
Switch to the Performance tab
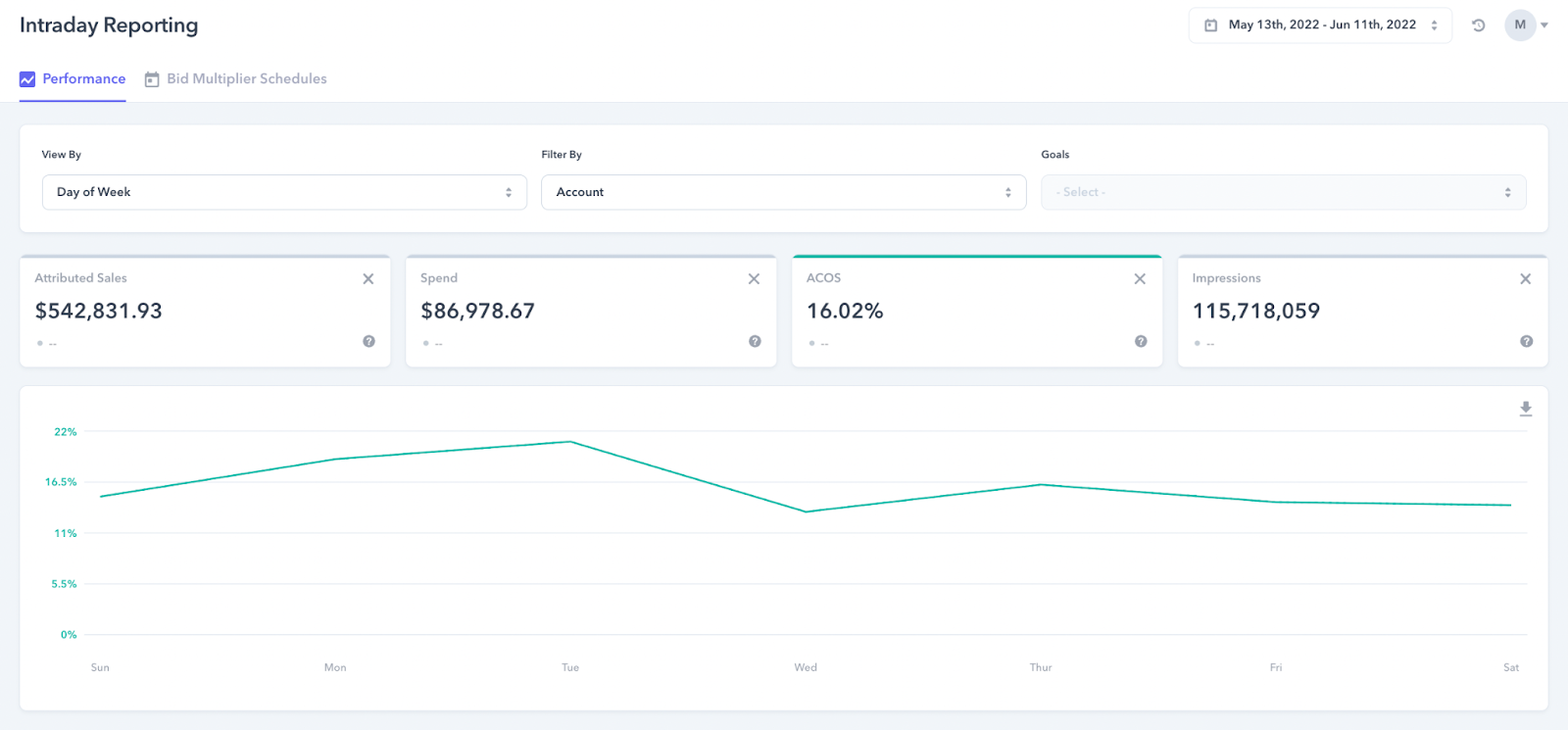click(73, 79)
